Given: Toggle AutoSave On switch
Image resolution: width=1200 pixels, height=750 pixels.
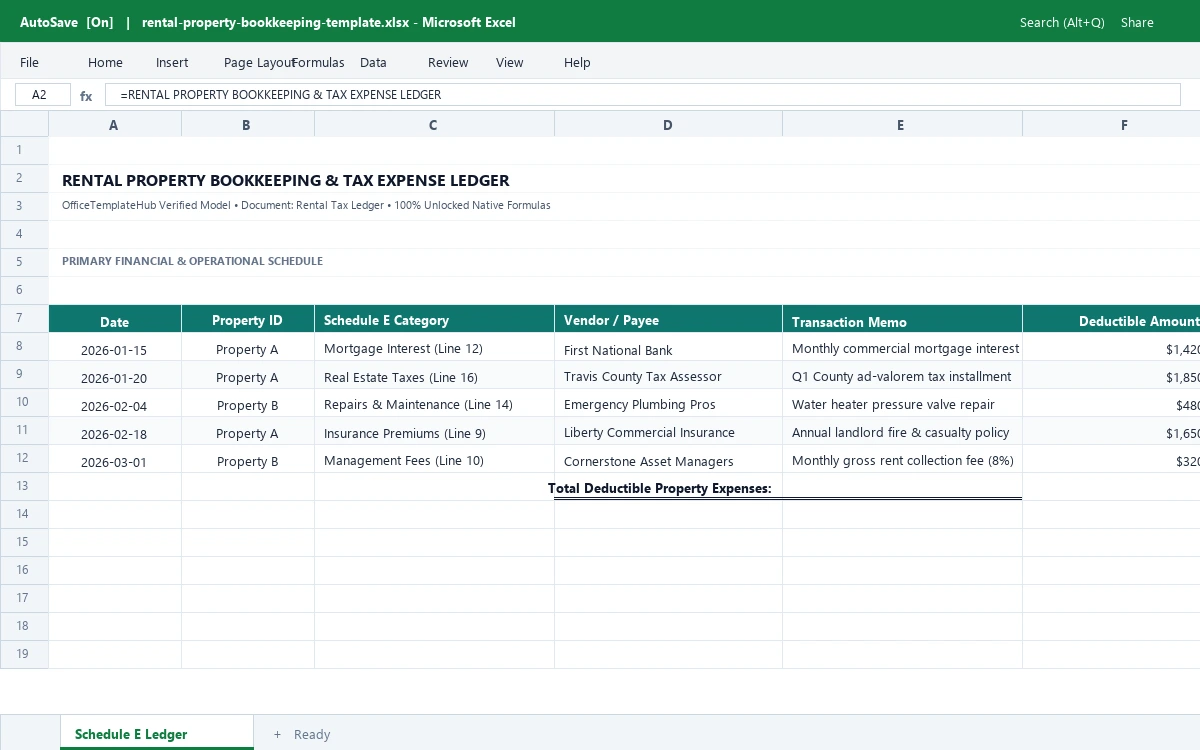Looking at the screenshot, I should pos(66,22).
